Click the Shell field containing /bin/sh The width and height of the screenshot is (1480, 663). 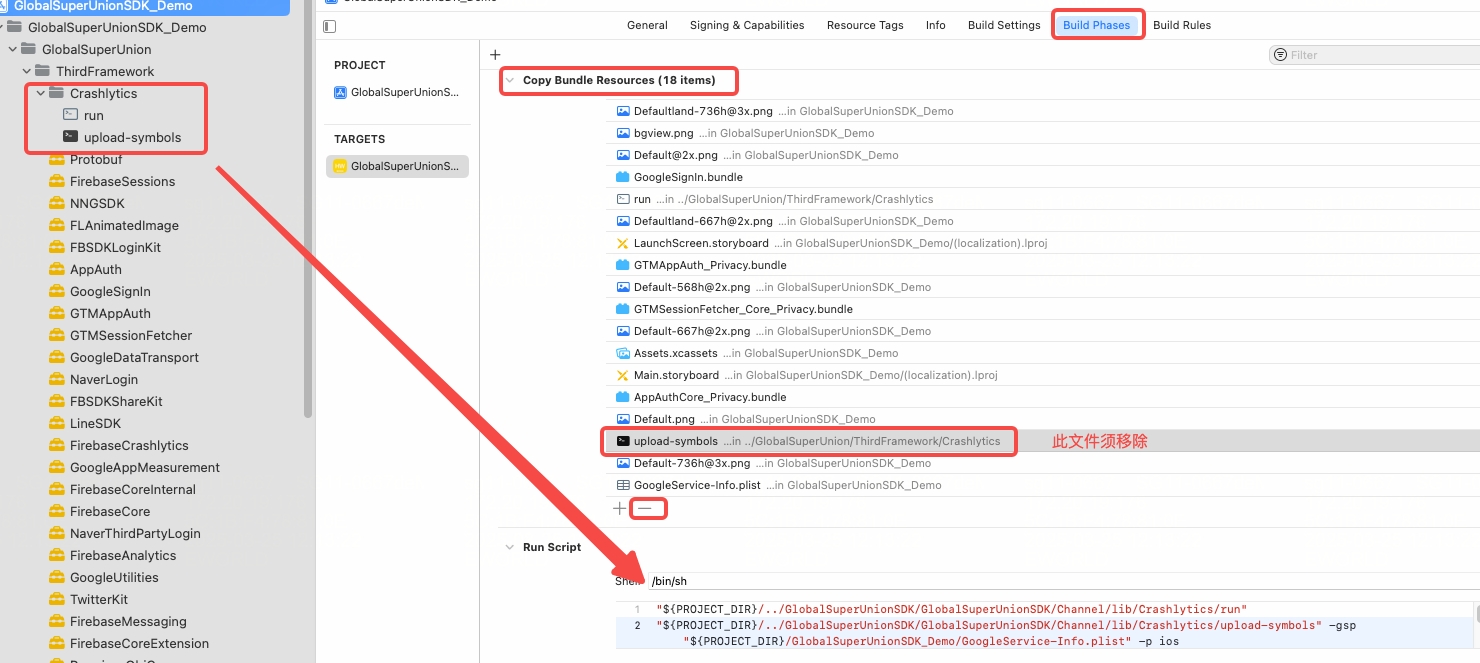click(1063, 581)
